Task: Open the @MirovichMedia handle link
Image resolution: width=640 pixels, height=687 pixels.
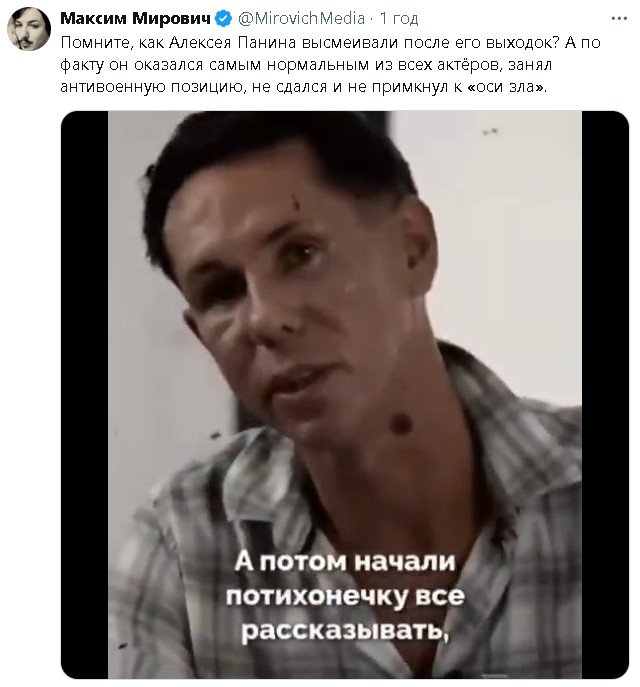Action: pyautogui.click(x=301, y=18)
